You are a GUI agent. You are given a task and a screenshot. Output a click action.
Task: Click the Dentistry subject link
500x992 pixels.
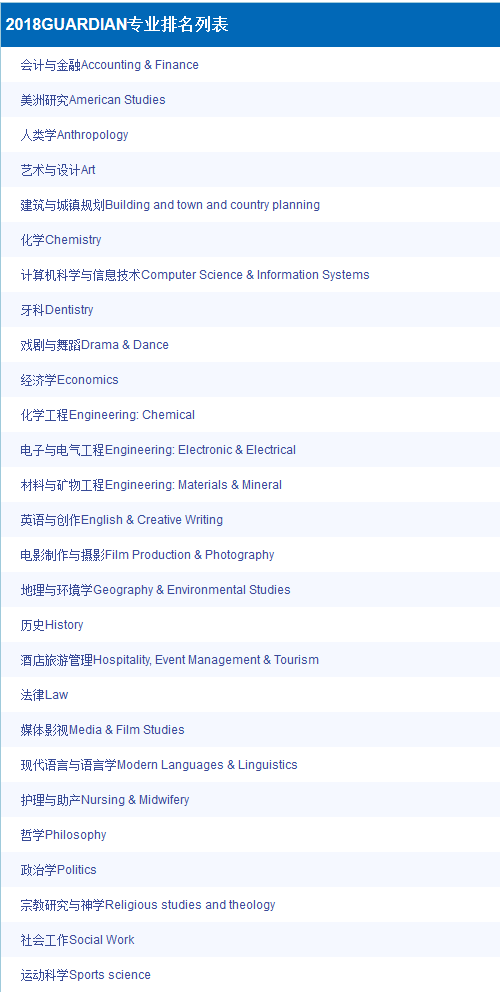[57, 310]
